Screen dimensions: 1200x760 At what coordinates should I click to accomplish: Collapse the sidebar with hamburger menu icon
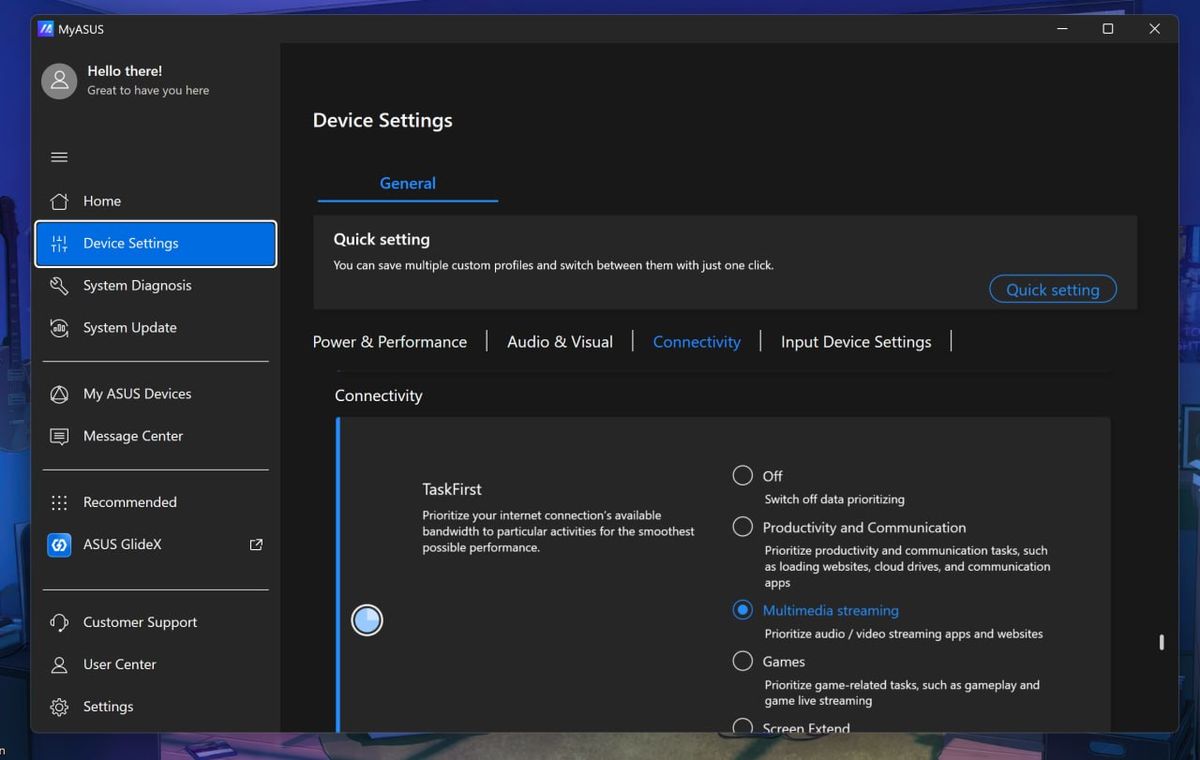(59, 157)
